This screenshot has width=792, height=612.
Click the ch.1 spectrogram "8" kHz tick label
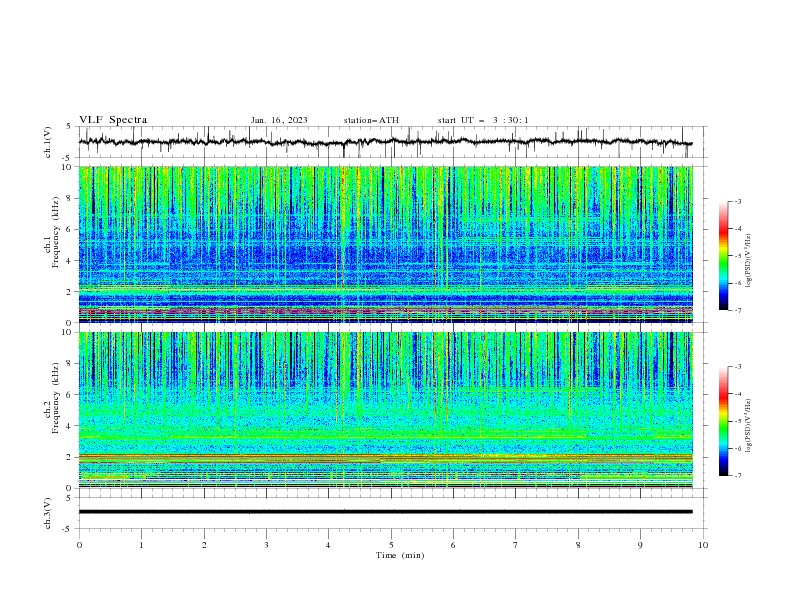(x=70, y=198)
